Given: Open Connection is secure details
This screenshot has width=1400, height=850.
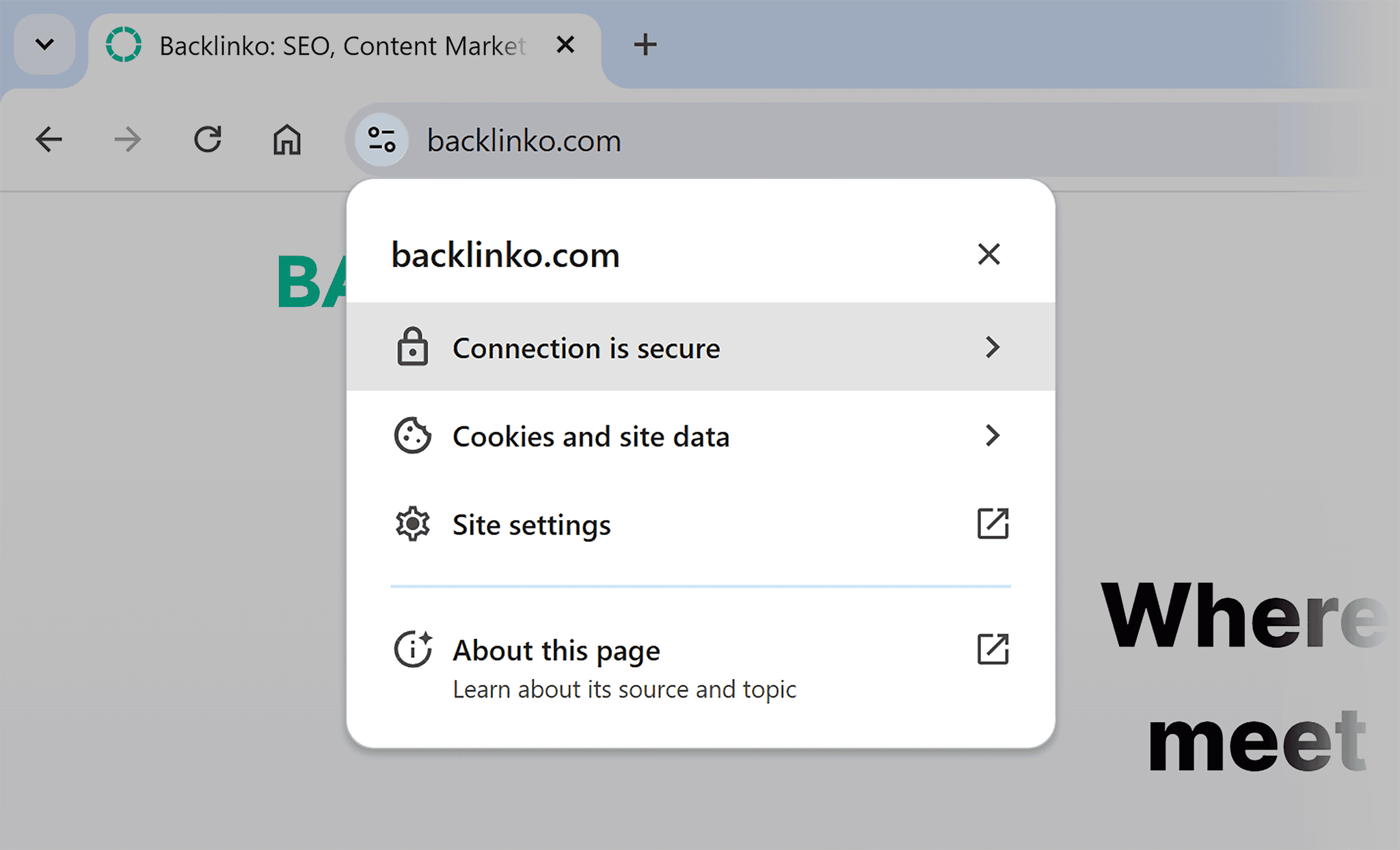Looking at the screenshot, I should tap(701, 347).
